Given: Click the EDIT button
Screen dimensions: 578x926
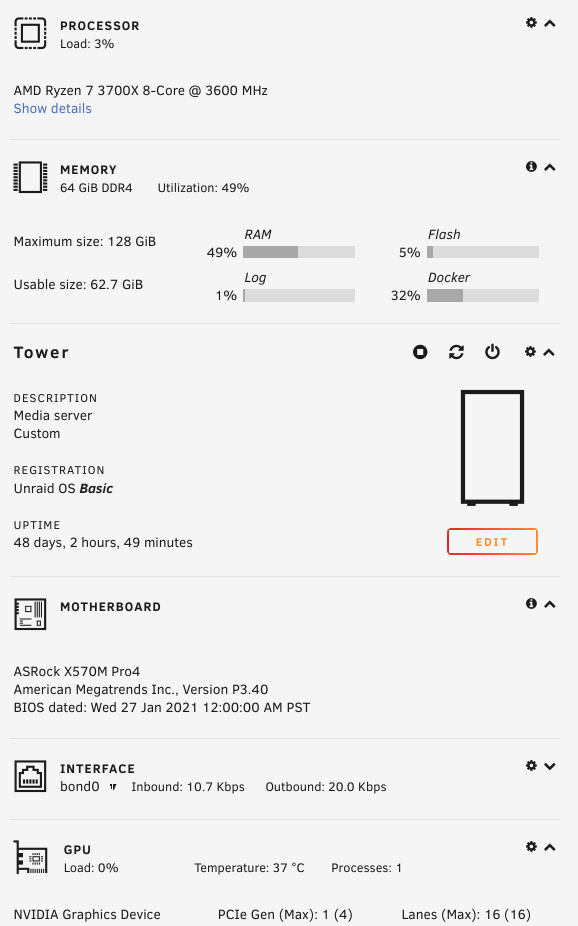Looking at the screenshot, I should (x=492, y=542).
